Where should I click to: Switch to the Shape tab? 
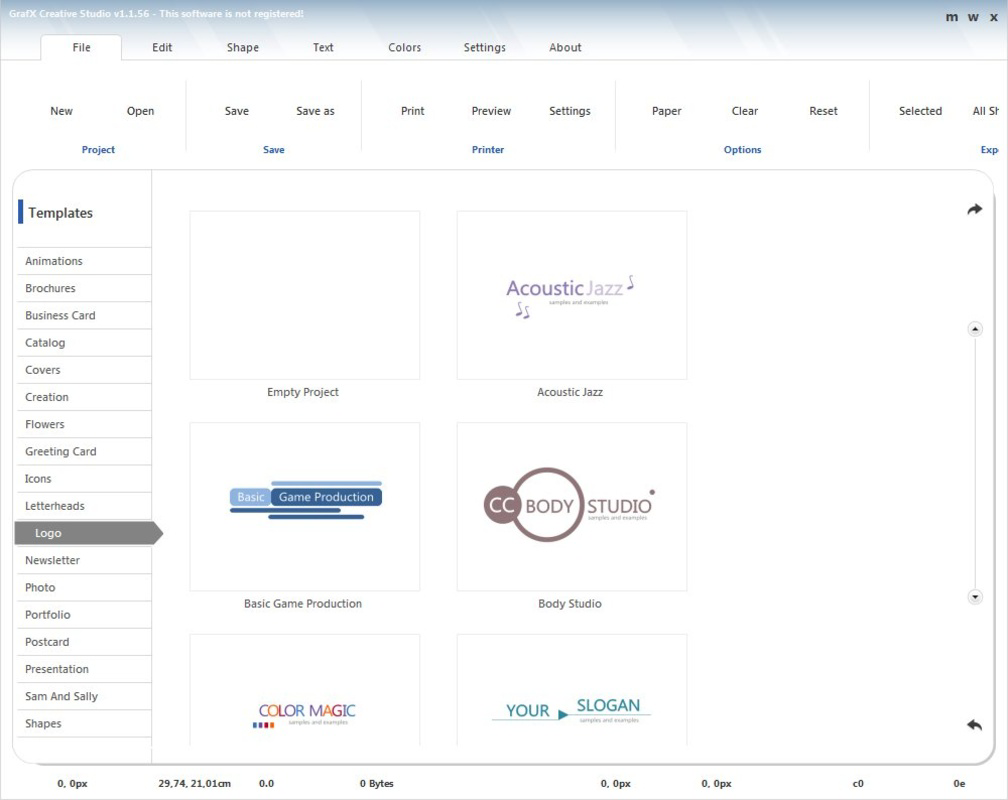pyautogui.click(x=242, y=48)
